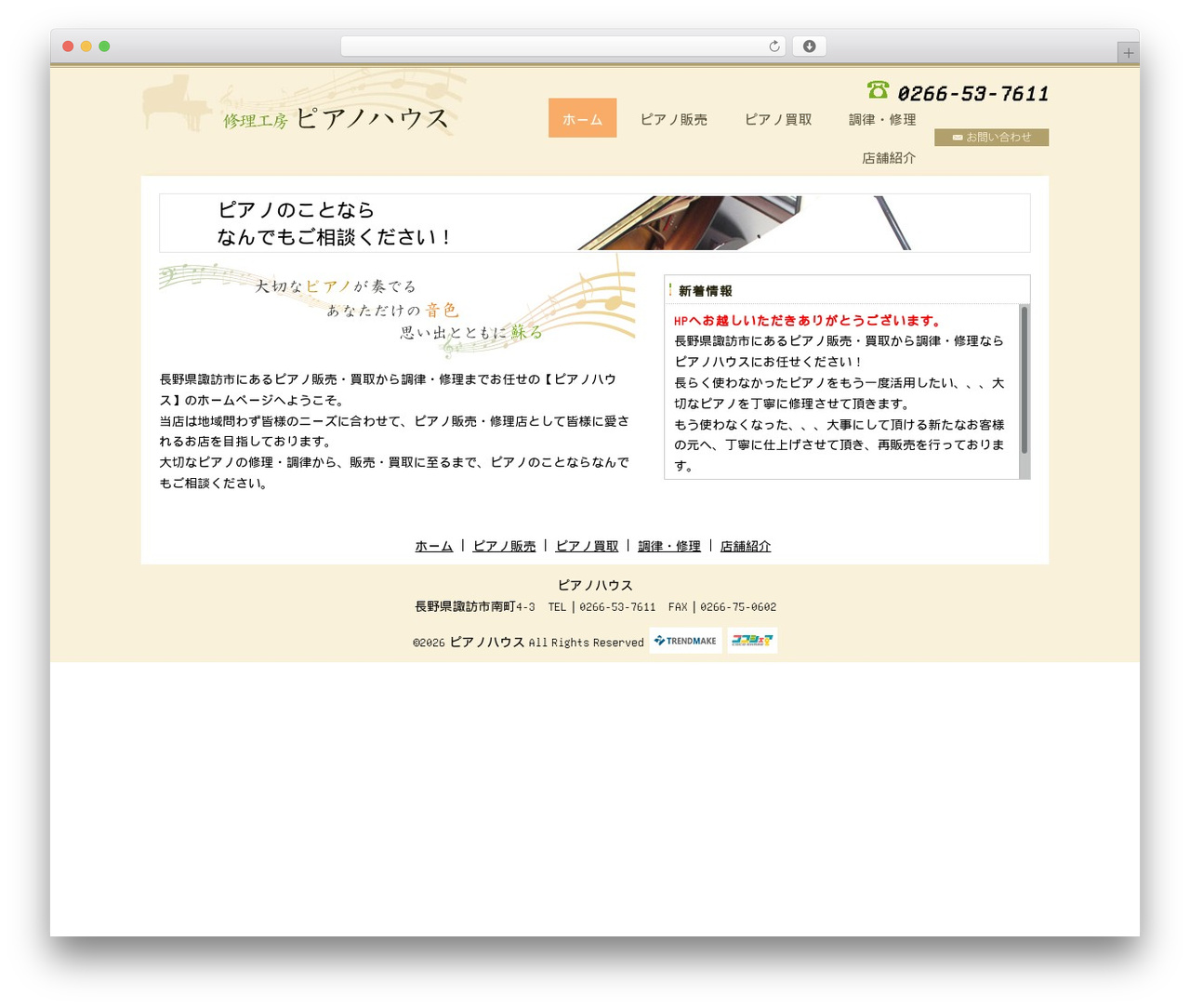This screenshot has width=1190, height=1008.
Task: Click the 新着情報 heading
Action: 705,291
